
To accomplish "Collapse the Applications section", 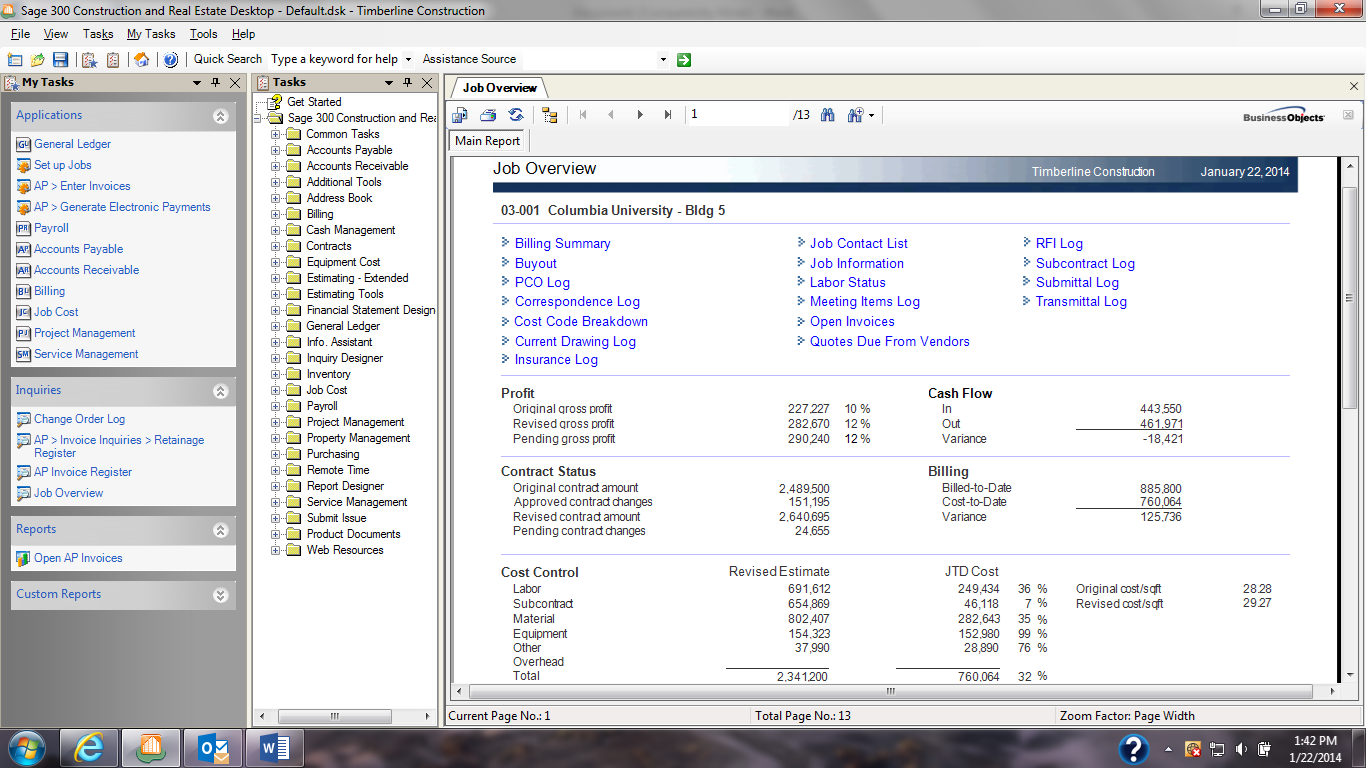I will coord(220,116).
